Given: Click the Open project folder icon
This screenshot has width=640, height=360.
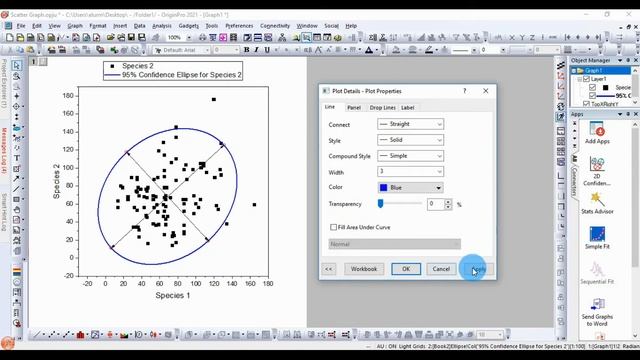Looking at the screenshot, I should coord(111,38).
